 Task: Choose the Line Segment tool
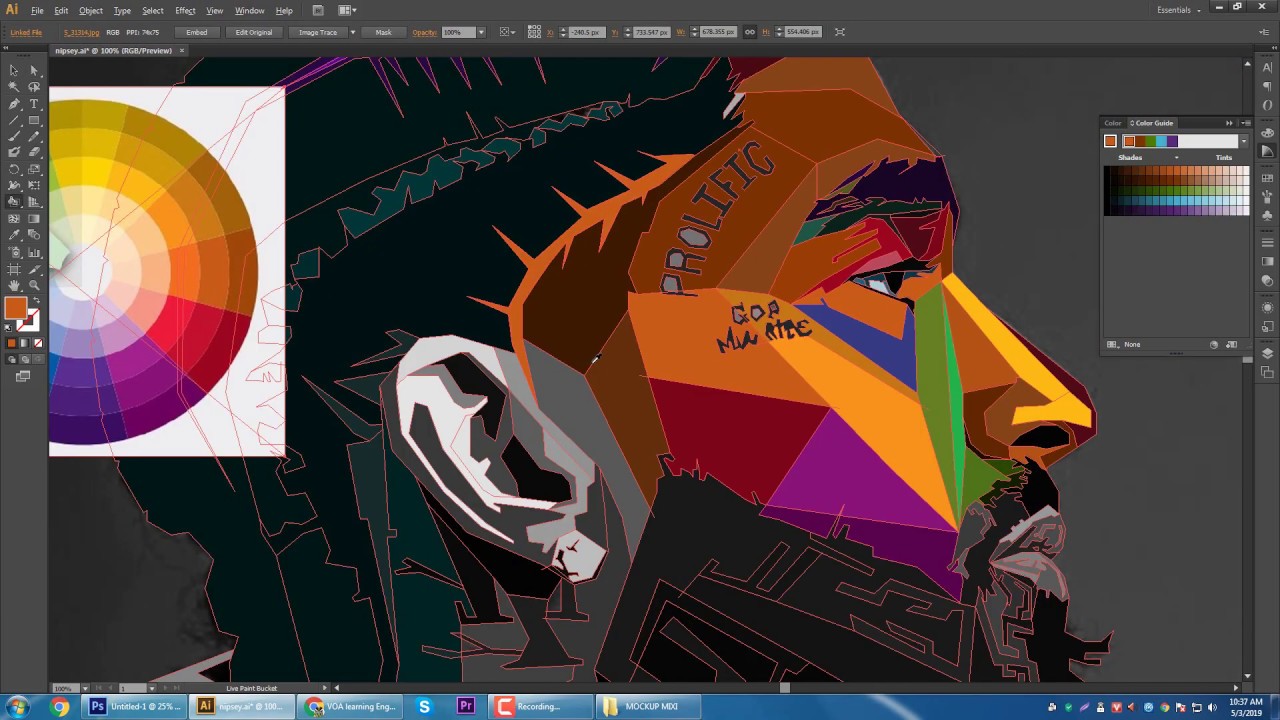pos(14,120)
